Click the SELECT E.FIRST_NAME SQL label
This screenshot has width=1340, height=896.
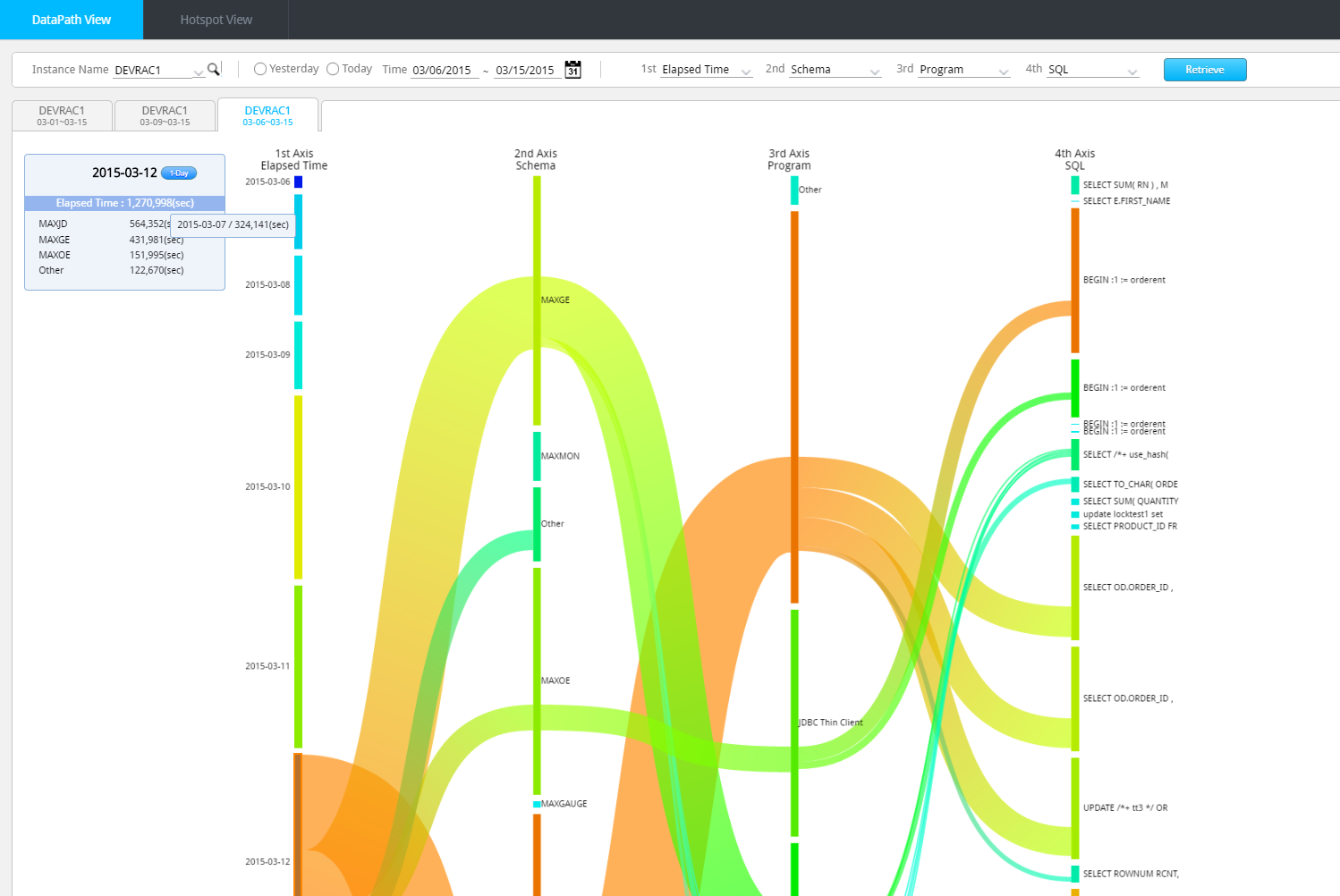pyautogui.click(x=1126, y=201)
